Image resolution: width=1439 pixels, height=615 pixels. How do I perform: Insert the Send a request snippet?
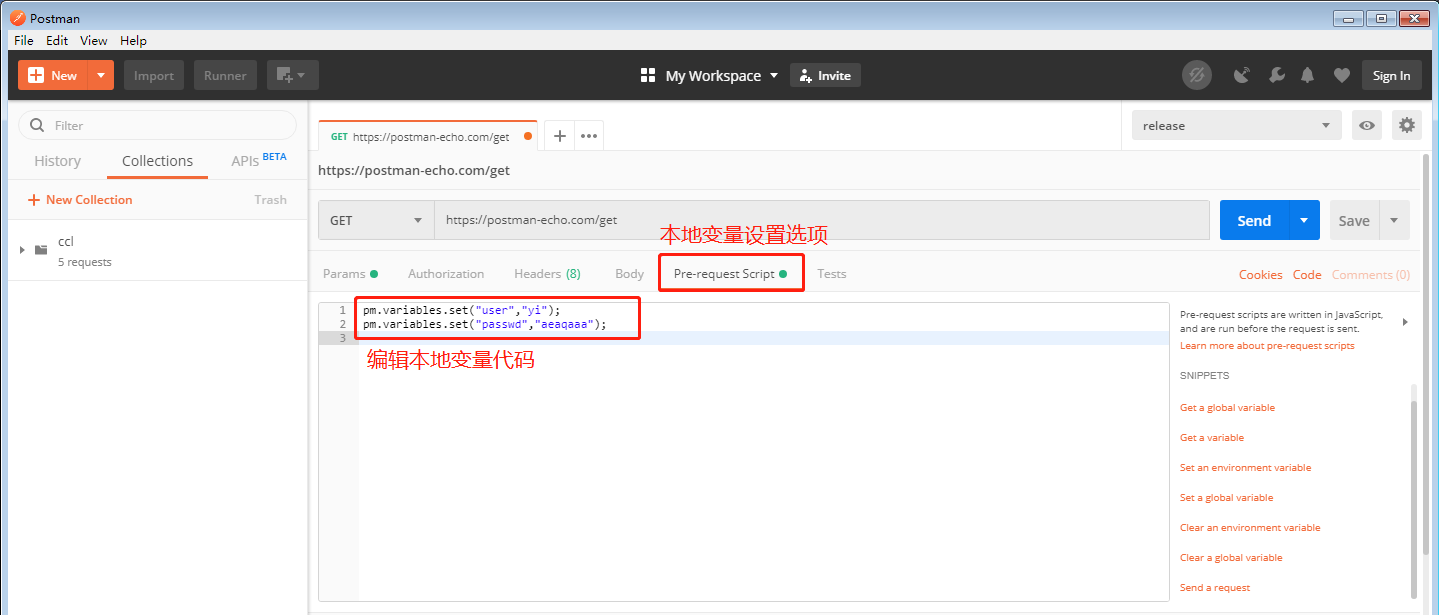pyautogui.click(x=1215, y=588)
